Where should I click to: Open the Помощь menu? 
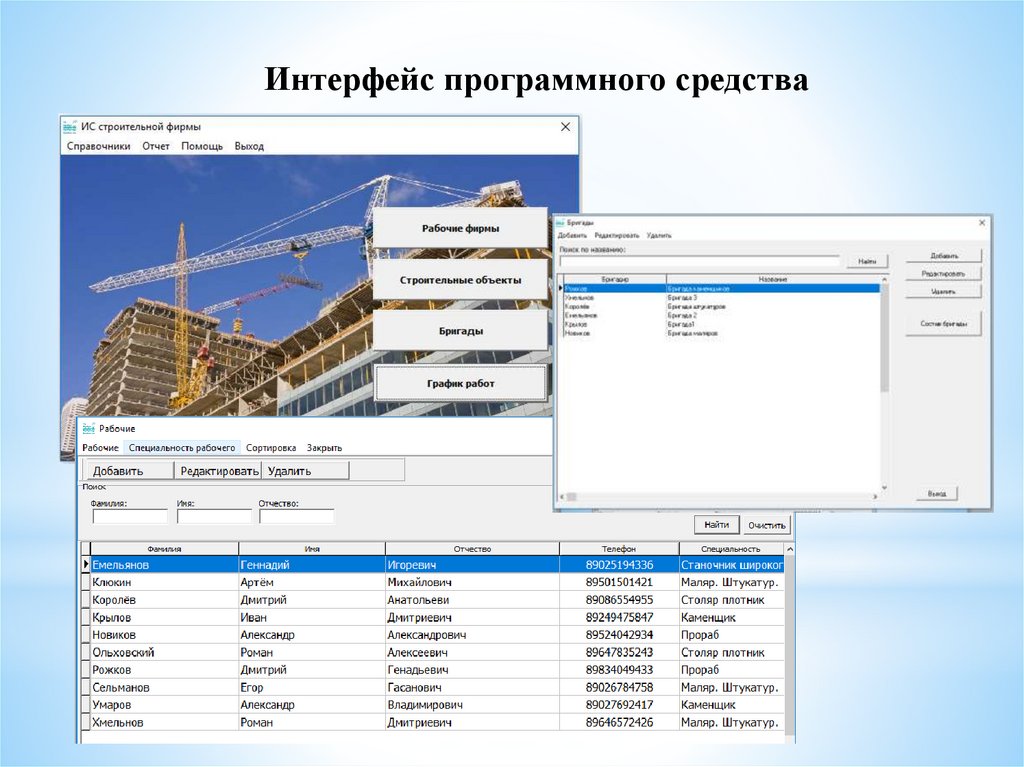click(x=202, y=146)
